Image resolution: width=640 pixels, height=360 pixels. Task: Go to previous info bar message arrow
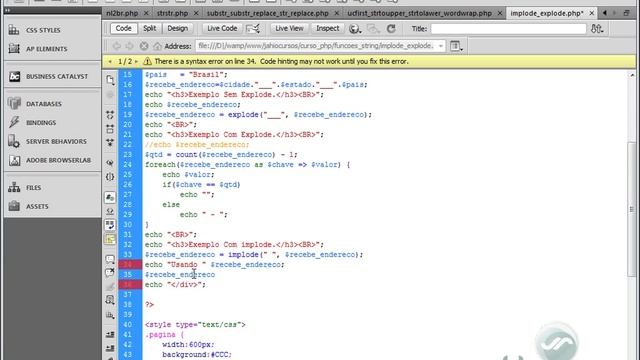pyautogui.click(x=110, y=62)
